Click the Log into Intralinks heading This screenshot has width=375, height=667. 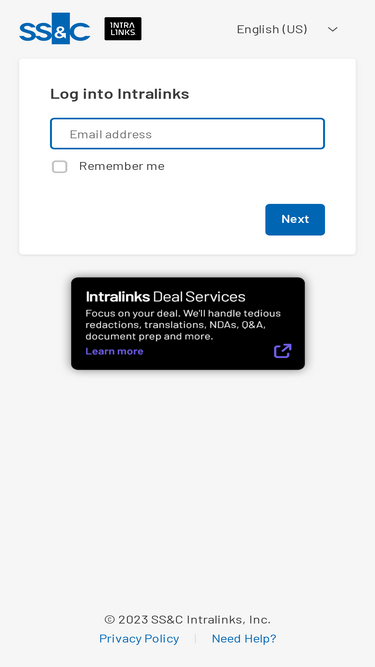[x=119, y=94]
